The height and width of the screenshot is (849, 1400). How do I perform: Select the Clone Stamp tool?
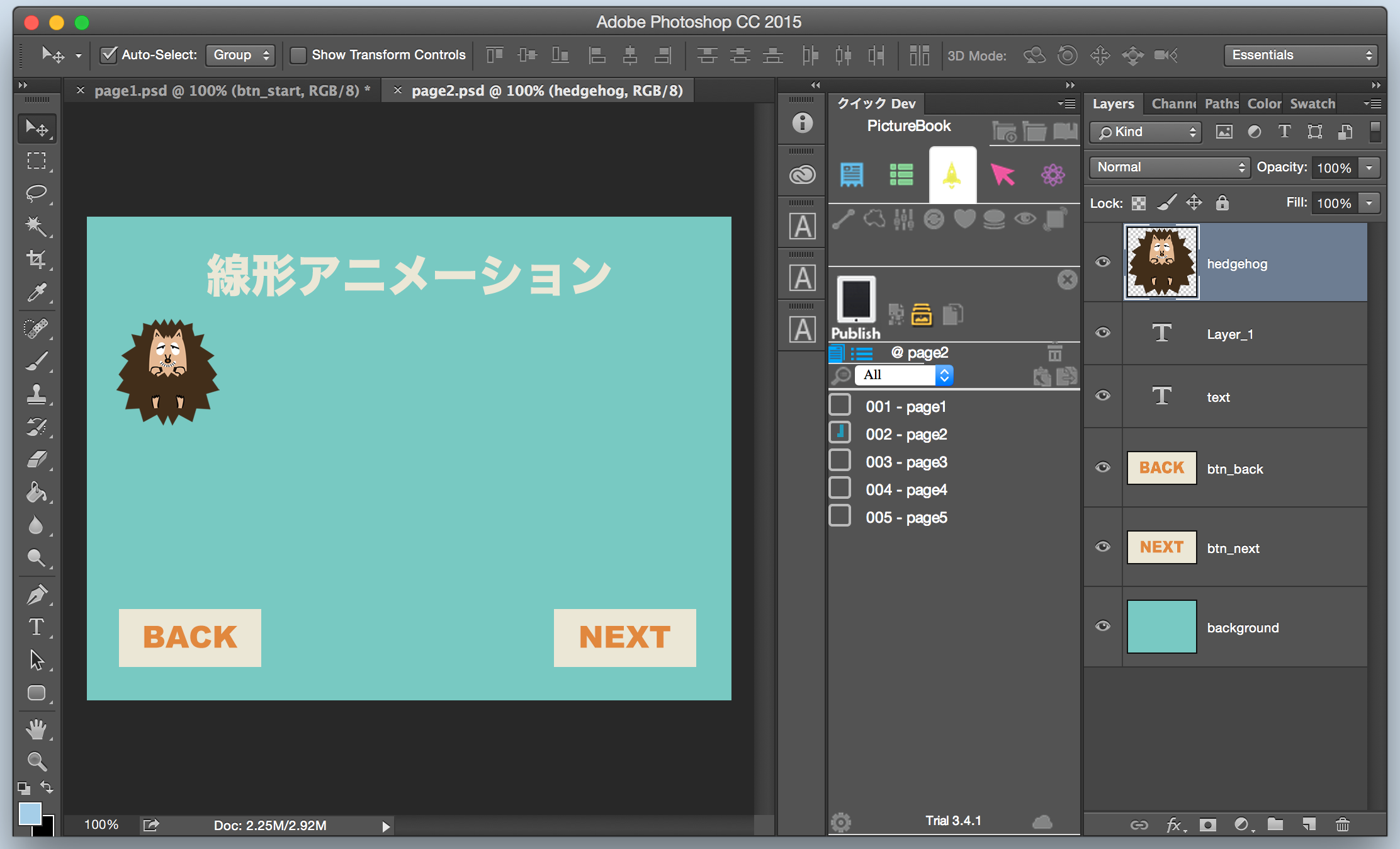click(x=37, y=394)
